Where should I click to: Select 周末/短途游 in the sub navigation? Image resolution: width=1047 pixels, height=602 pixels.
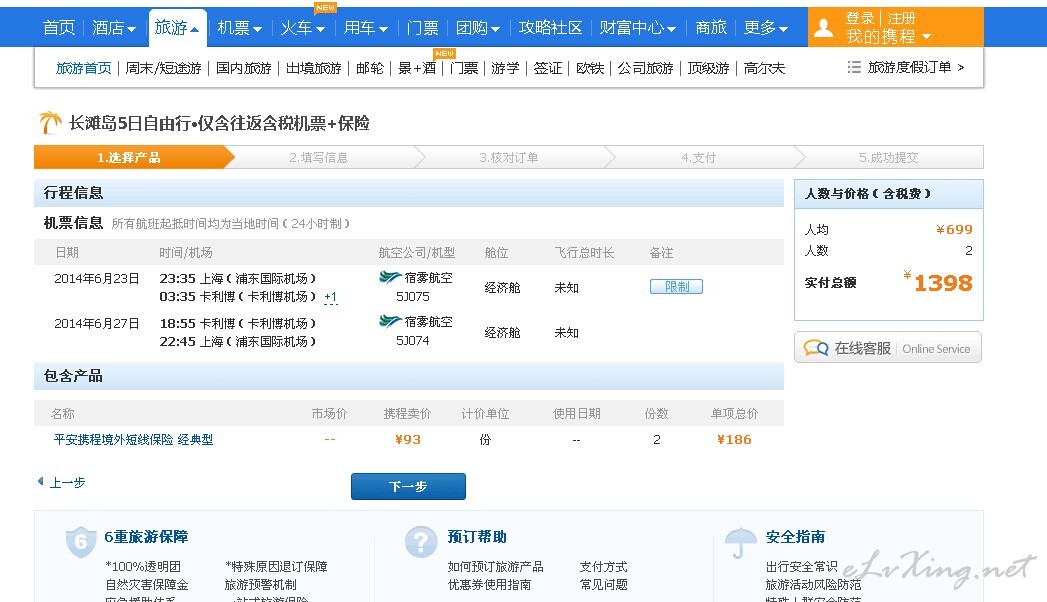point(164,67)
